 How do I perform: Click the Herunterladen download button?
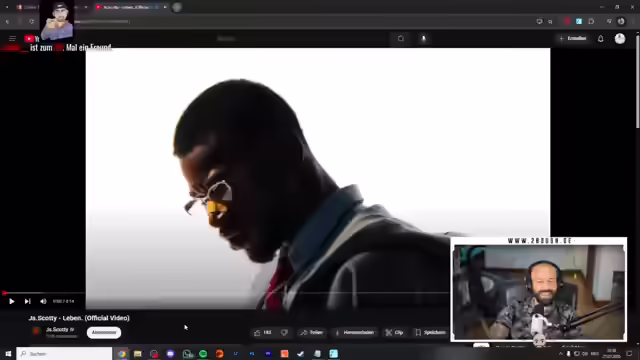pyautogui.click(x=355, y=333)
